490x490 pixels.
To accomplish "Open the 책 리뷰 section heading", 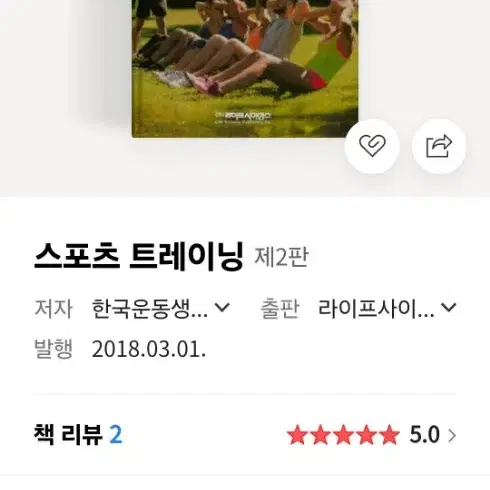I will [68, 435].
